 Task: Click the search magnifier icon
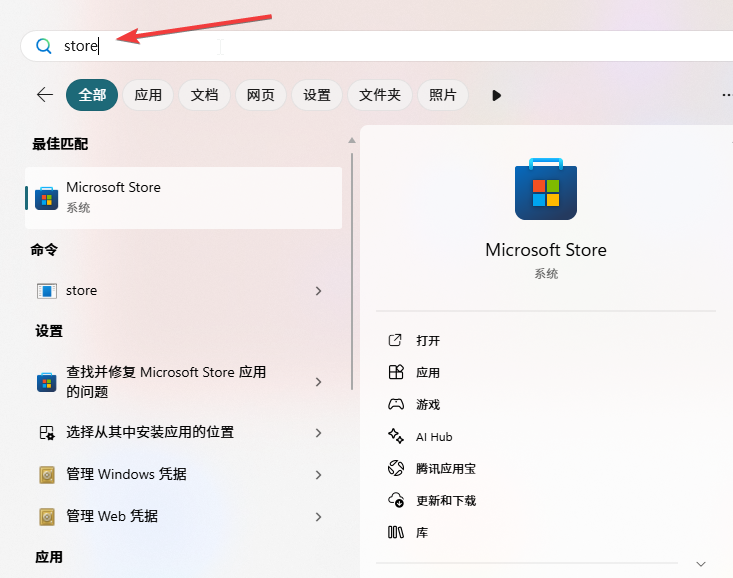tap(43, 46)
